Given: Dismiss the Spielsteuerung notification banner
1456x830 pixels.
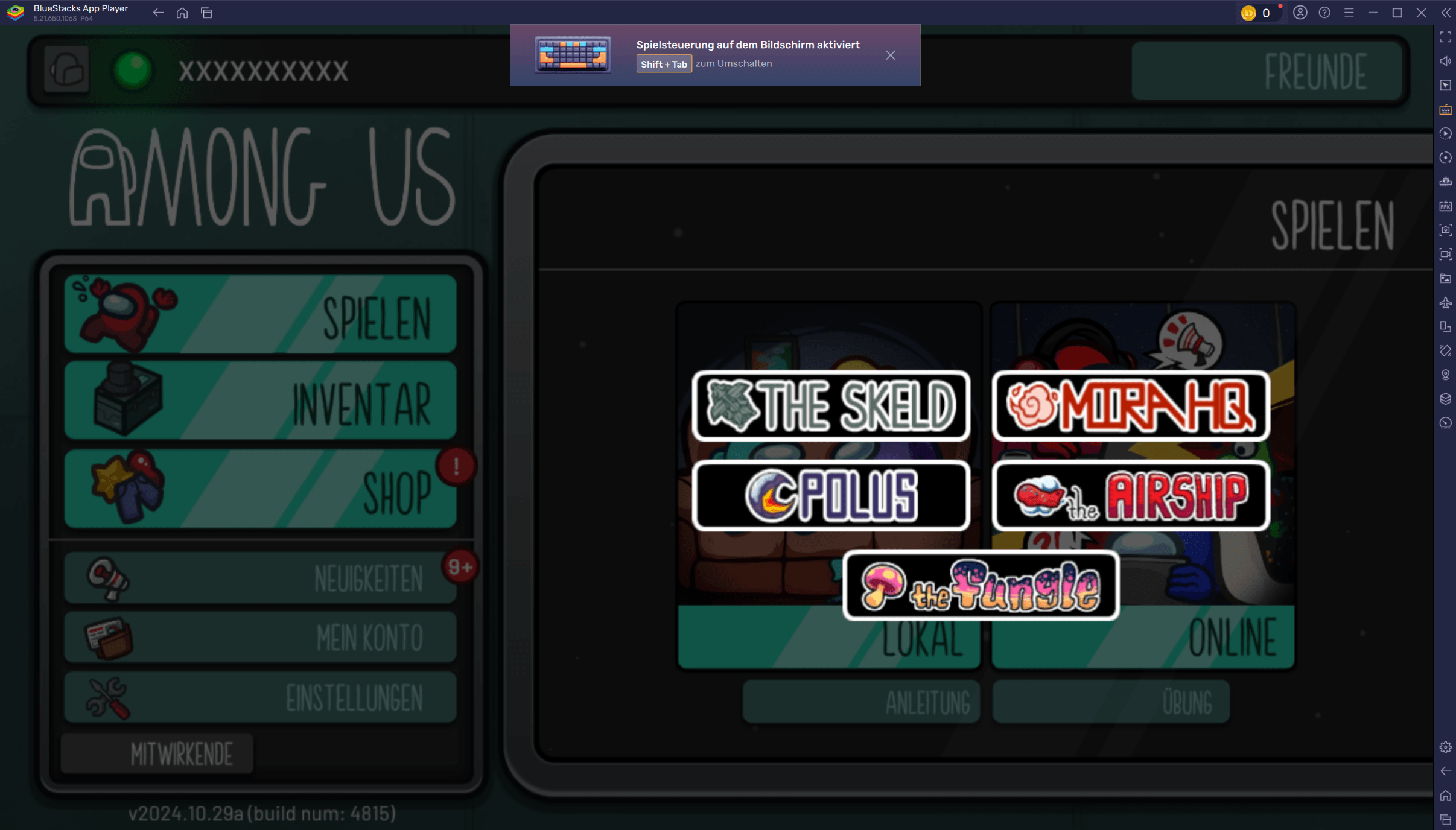Looking at the screenshot, I should click(x=891, y=55).
